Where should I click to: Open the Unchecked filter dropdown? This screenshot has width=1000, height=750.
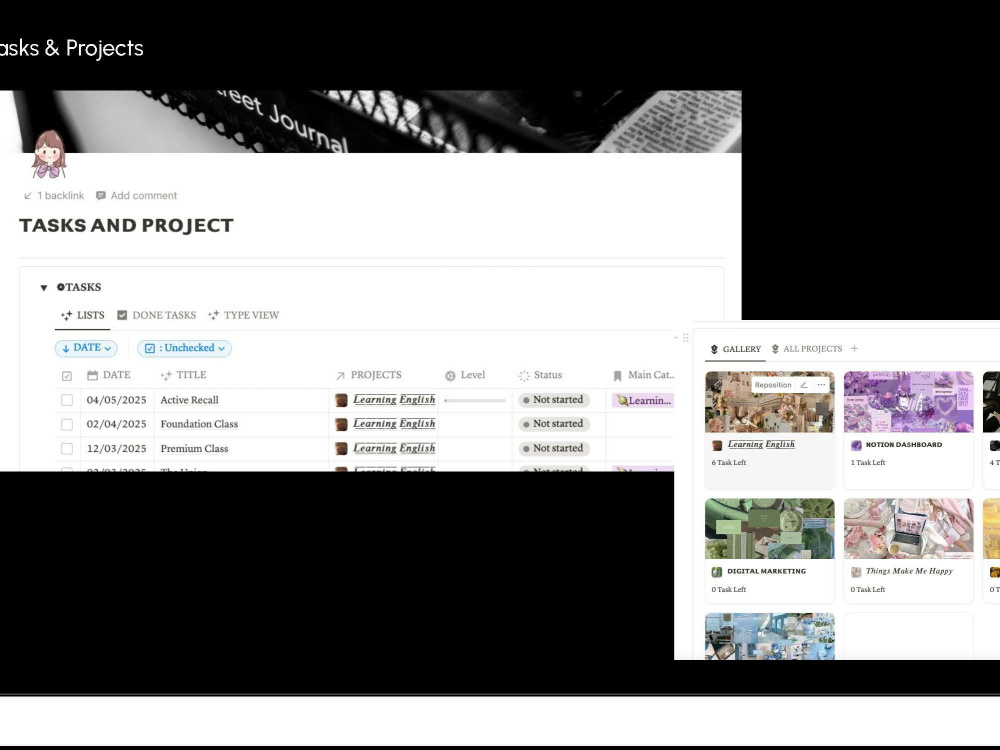point(184,348)
